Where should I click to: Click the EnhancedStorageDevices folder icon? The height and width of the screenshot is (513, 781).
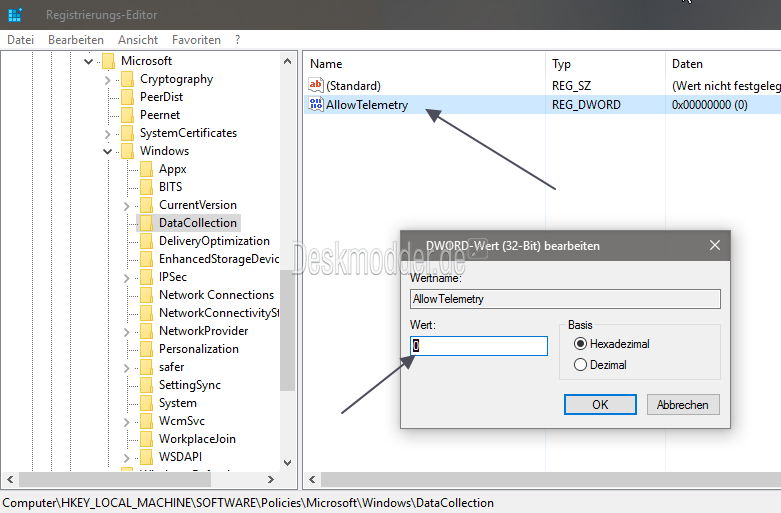point(146,259)
